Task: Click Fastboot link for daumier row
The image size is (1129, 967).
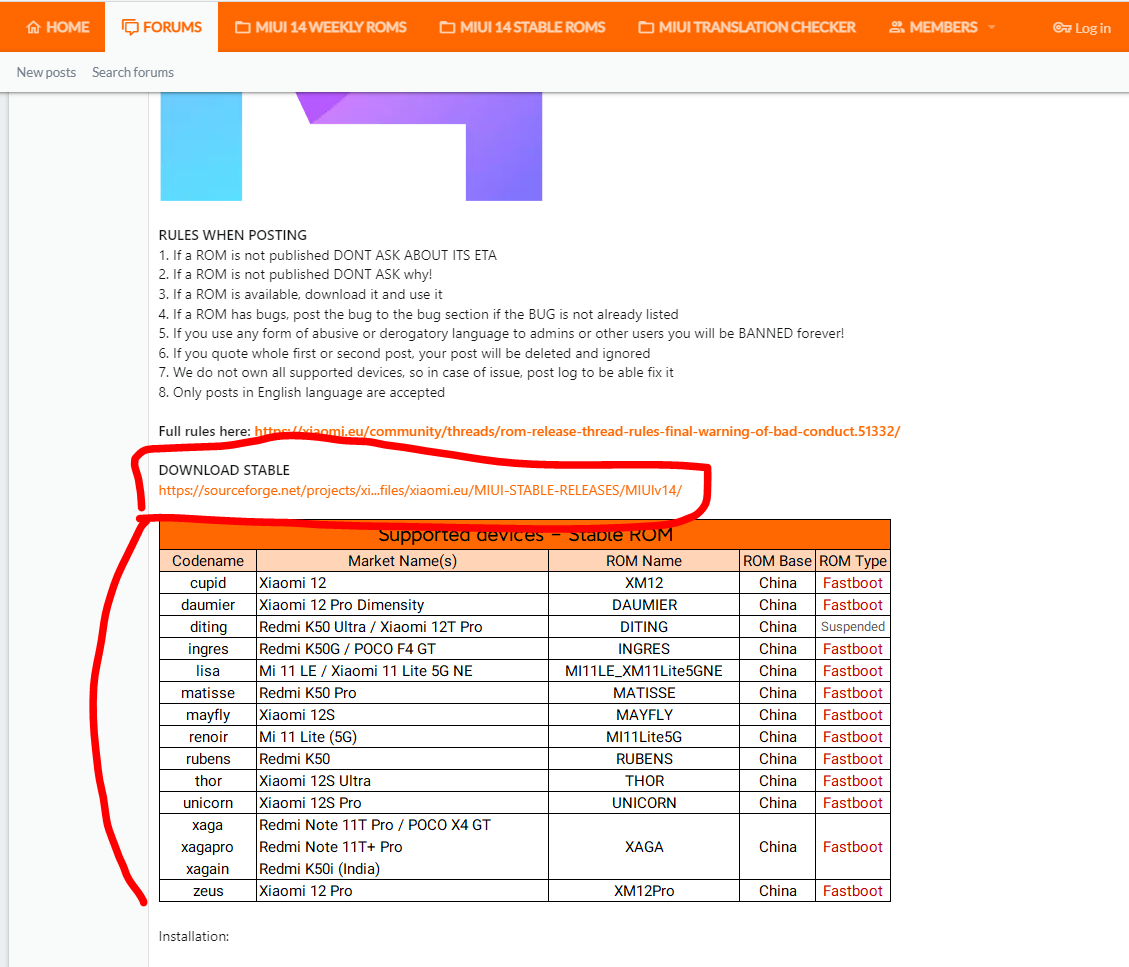Action: click(x=853, y=605)
